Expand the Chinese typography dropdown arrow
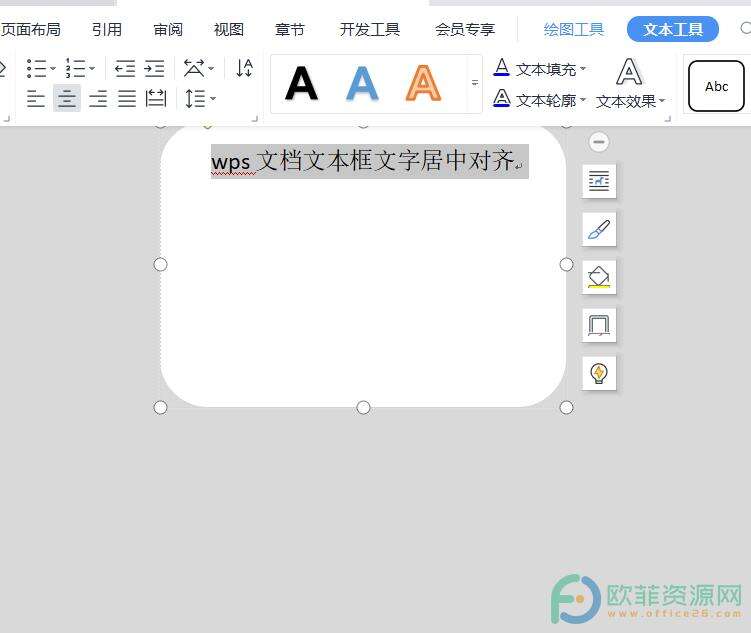The image size is (751, 633). [211, 68]
